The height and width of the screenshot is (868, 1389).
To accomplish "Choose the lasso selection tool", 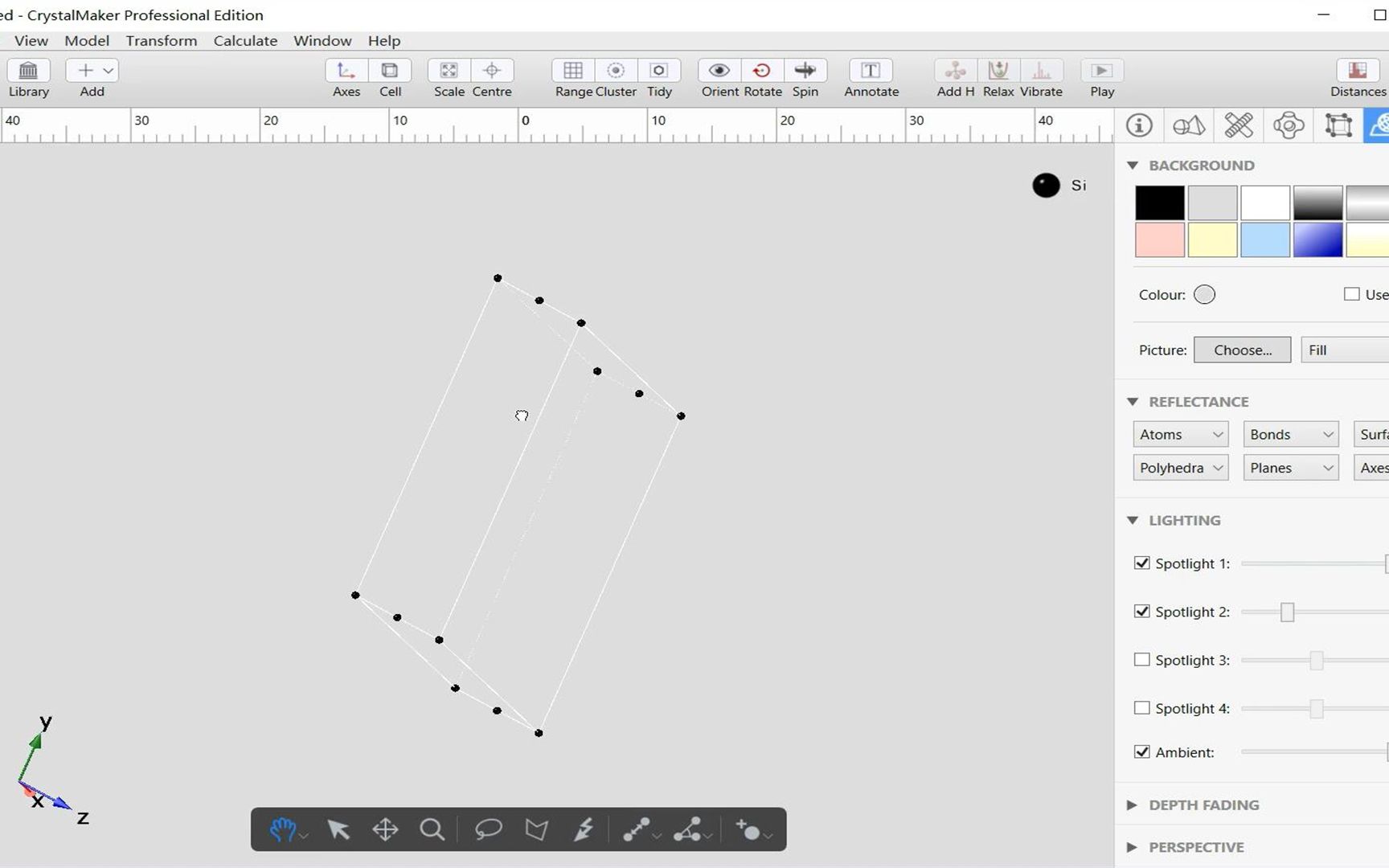I will click(x=489, y=830).
